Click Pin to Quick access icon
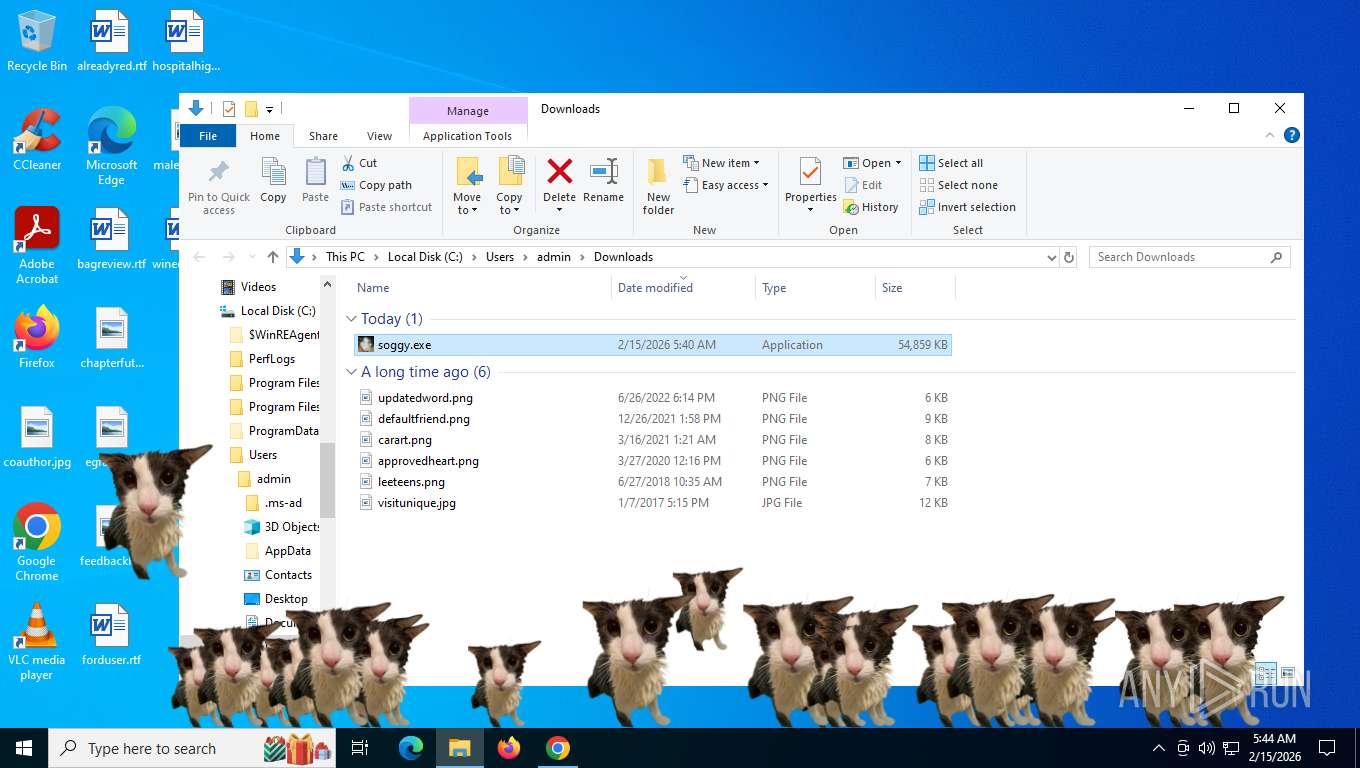The width and height of the screenshot is (1360, 768). coord(218,172)
